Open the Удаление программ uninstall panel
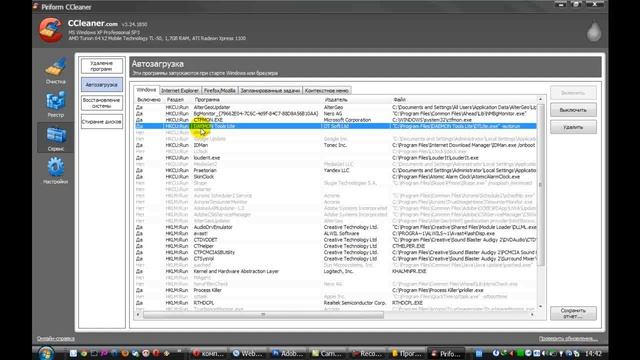 (x=102, y=66)
